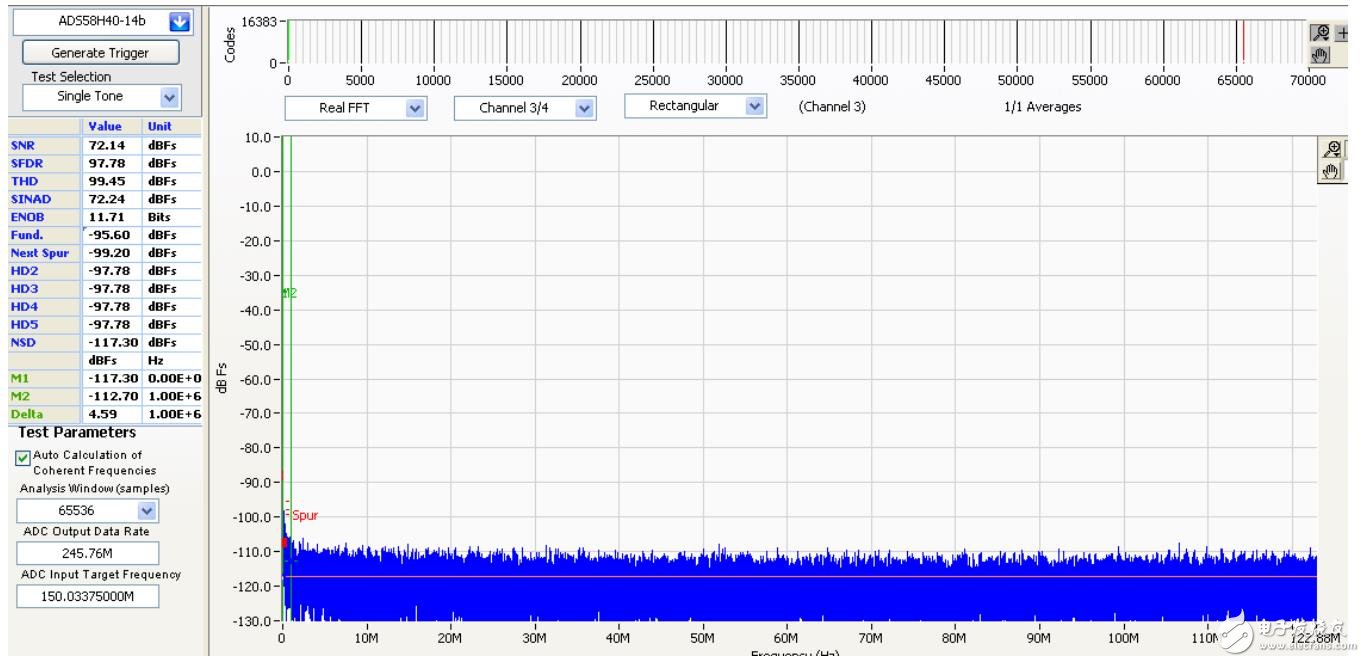Screen dimensions: 1365x662
Task: Click the crosshair cursor tool on Codes graph
Action: click(x=1344, y=33)
